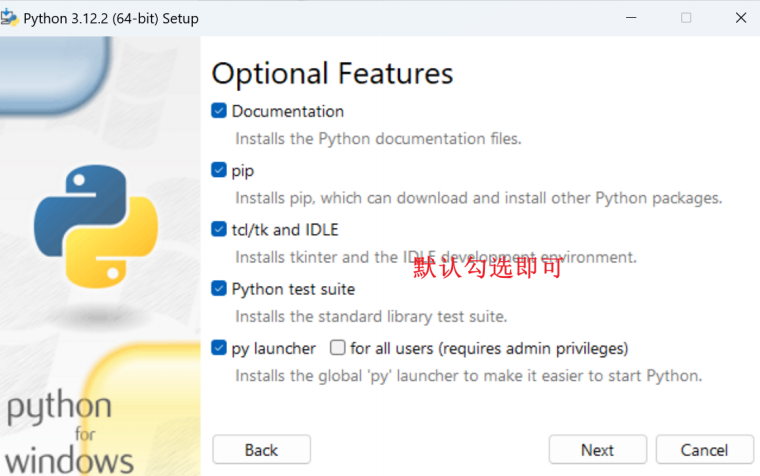Click 'Installs the Python documentation files.' text
The width and height of the screenshot is (760, 476).
click(378, 139)
